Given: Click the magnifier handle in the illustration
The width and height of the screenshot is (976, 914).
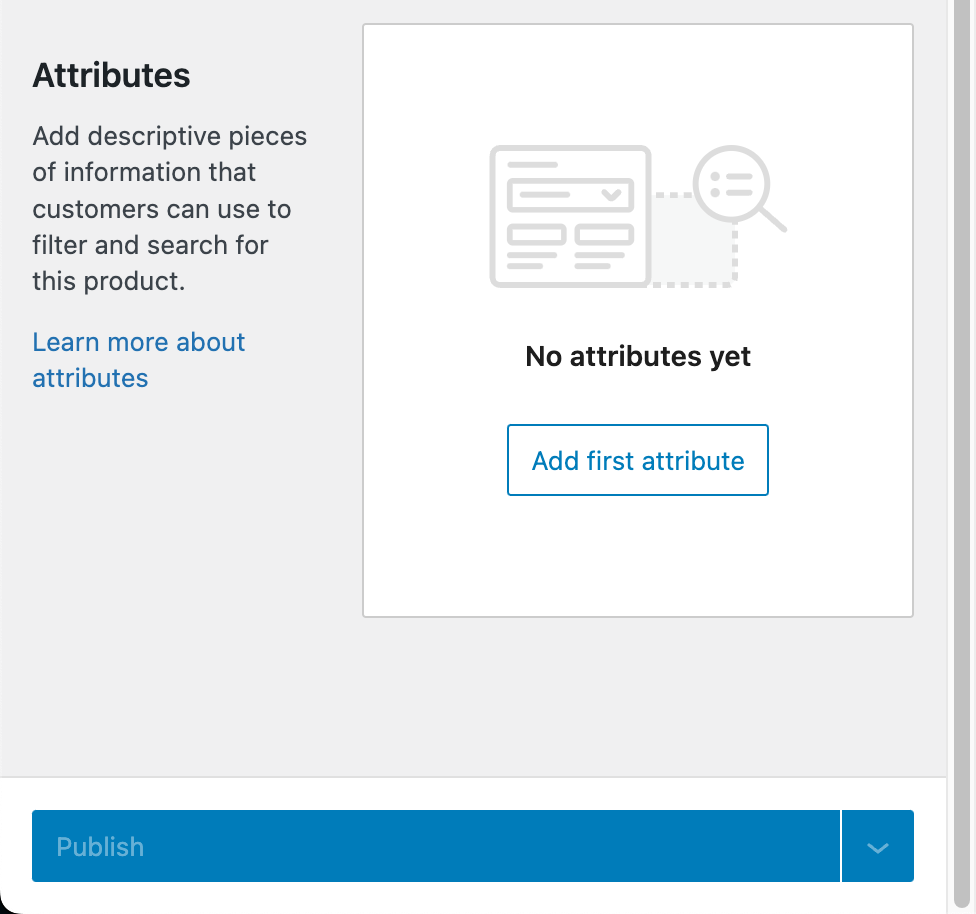Looking at the screenshot, I should click(x=773, y=220).
